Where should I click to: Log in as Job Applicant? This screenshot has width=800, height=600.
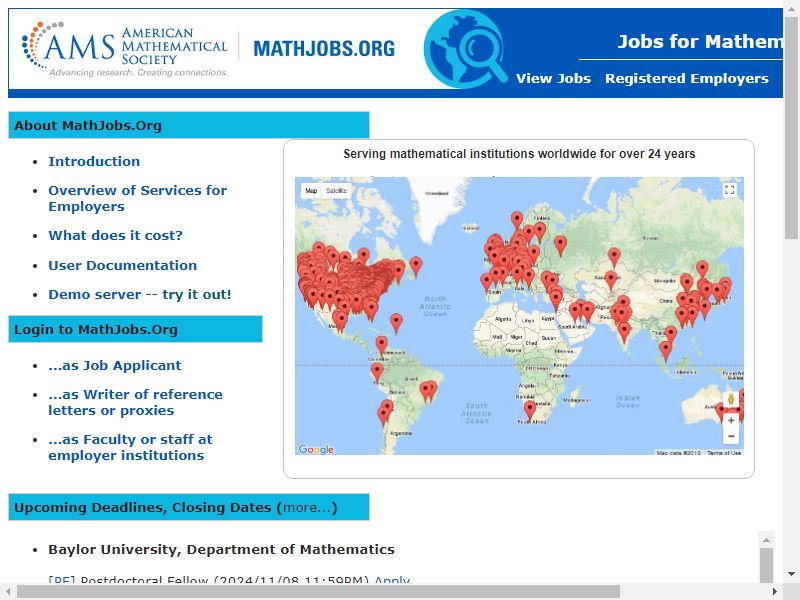(x=115, y=365)
